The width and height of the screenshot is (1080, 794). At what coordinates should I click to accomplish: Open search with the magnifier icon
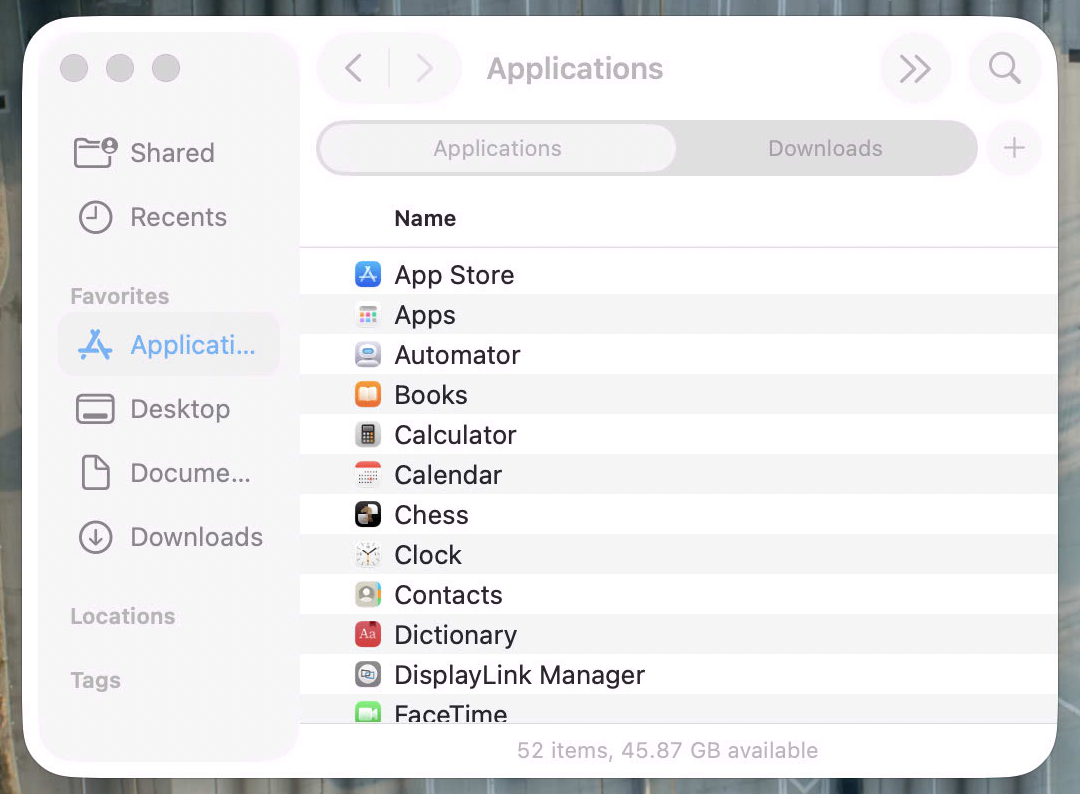(1004, 68)
